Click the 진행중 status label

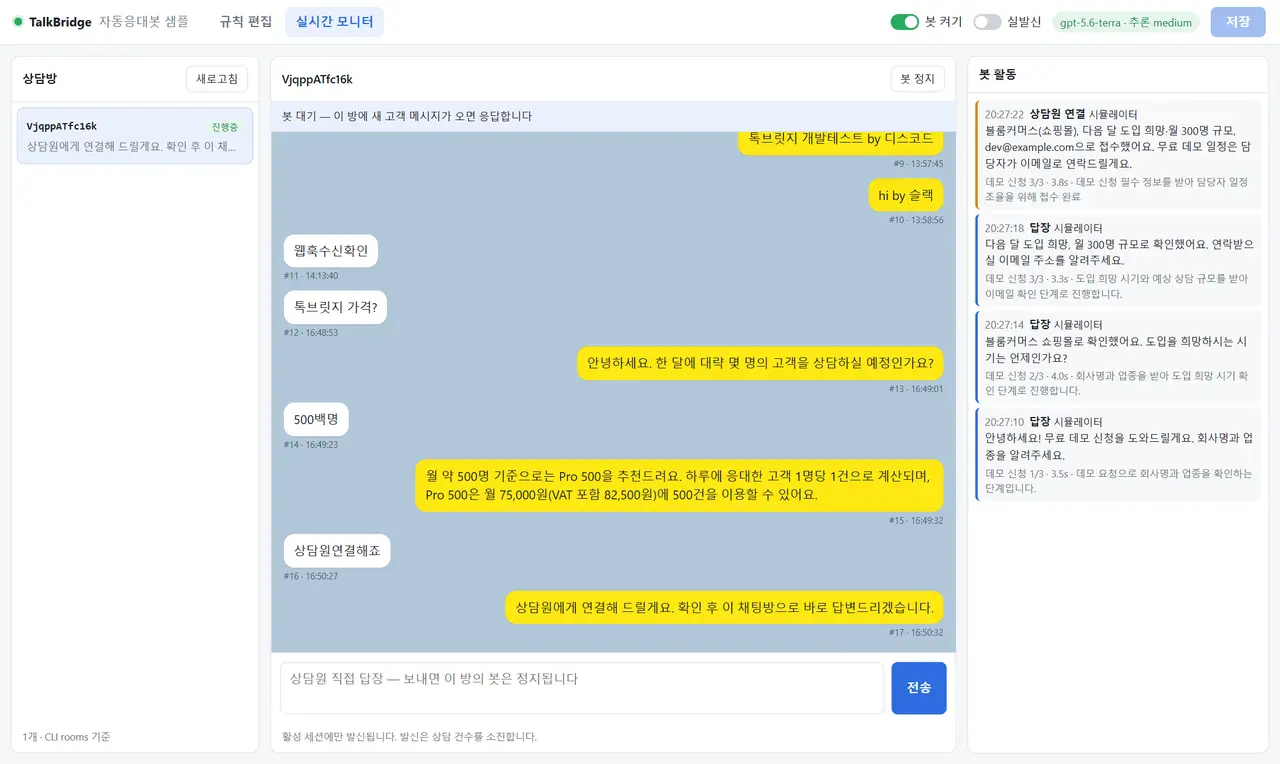tap(225, 127)
